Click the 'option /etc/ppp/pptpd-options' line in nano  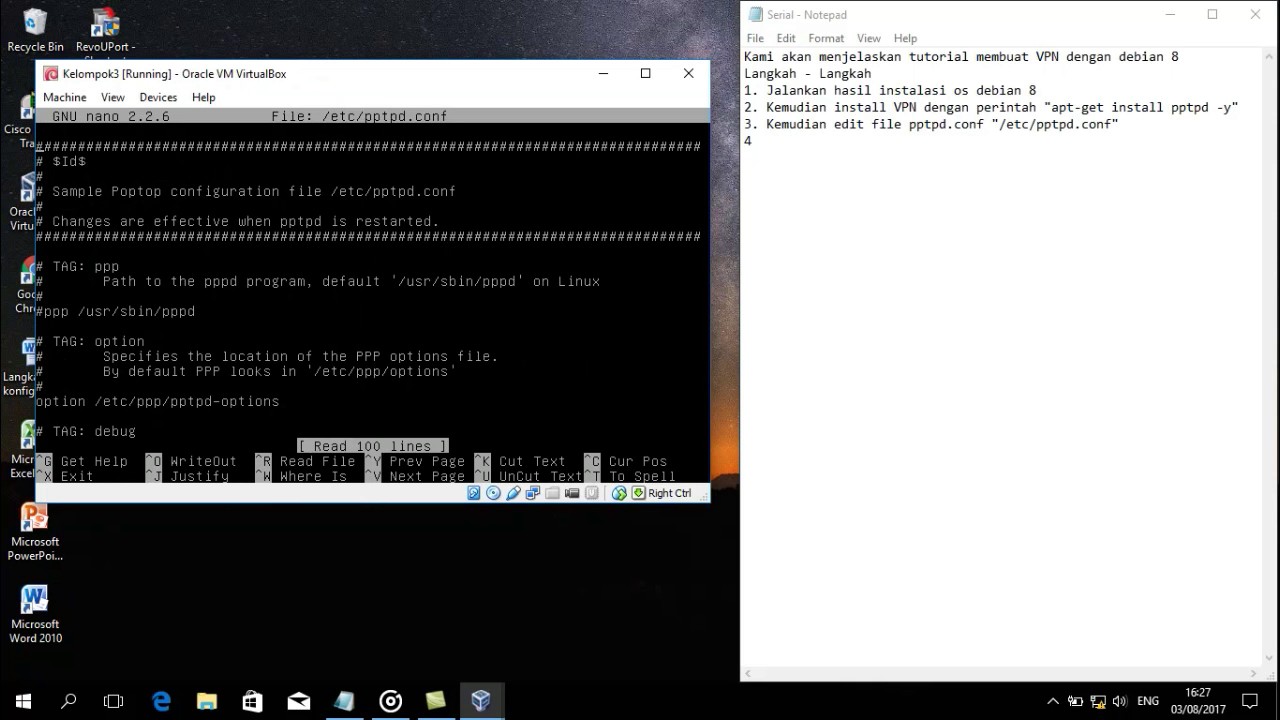coord(158,401)
